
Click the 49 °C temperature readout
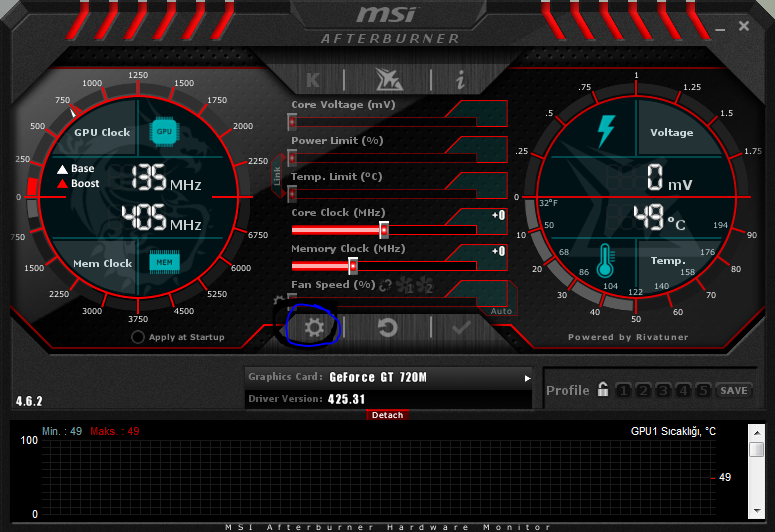[660, 218]
